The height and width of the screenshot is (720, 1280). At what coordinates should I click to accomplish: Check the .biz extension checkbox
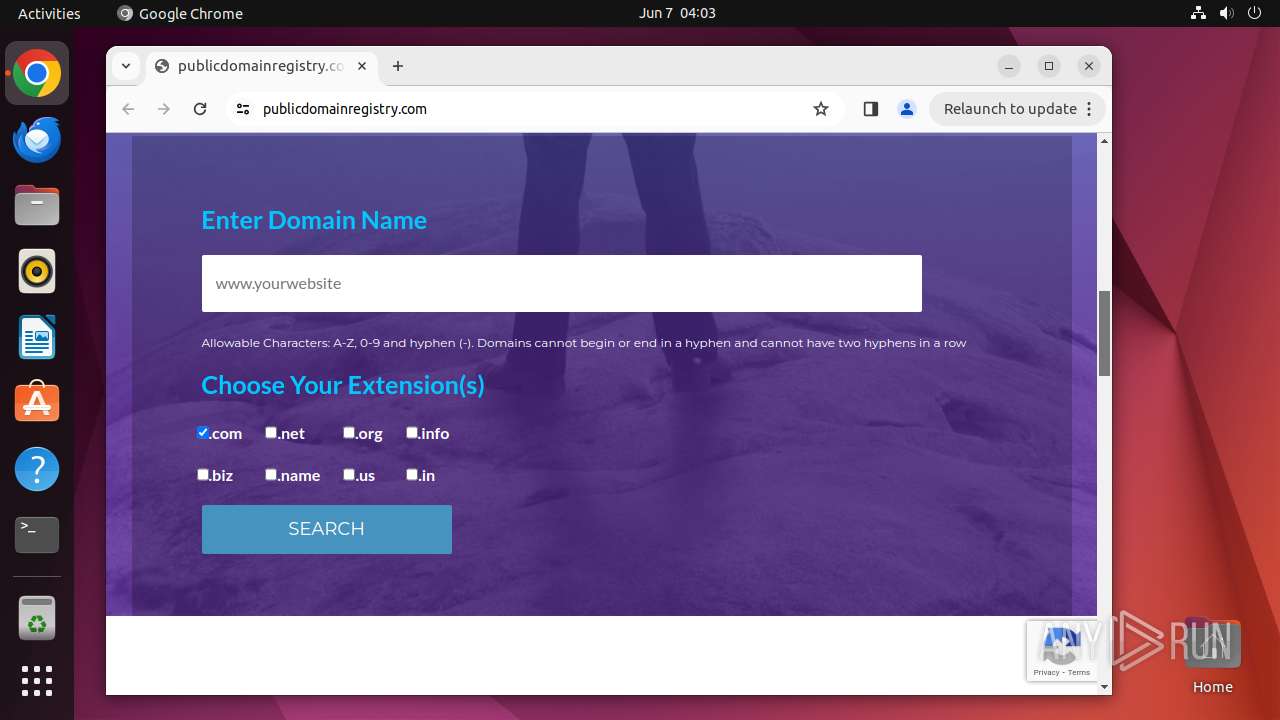coord(203,474)
